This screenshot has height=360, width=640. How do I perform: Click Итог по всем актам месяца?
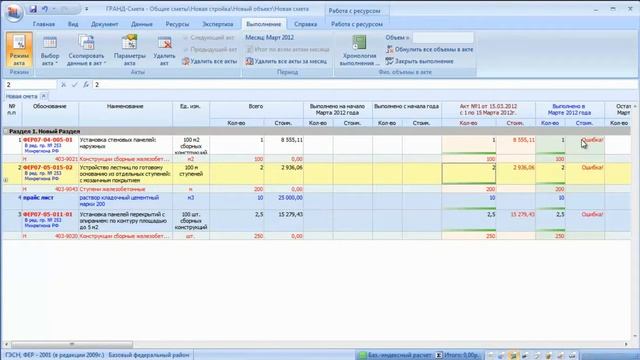click(x=288, y=49)
